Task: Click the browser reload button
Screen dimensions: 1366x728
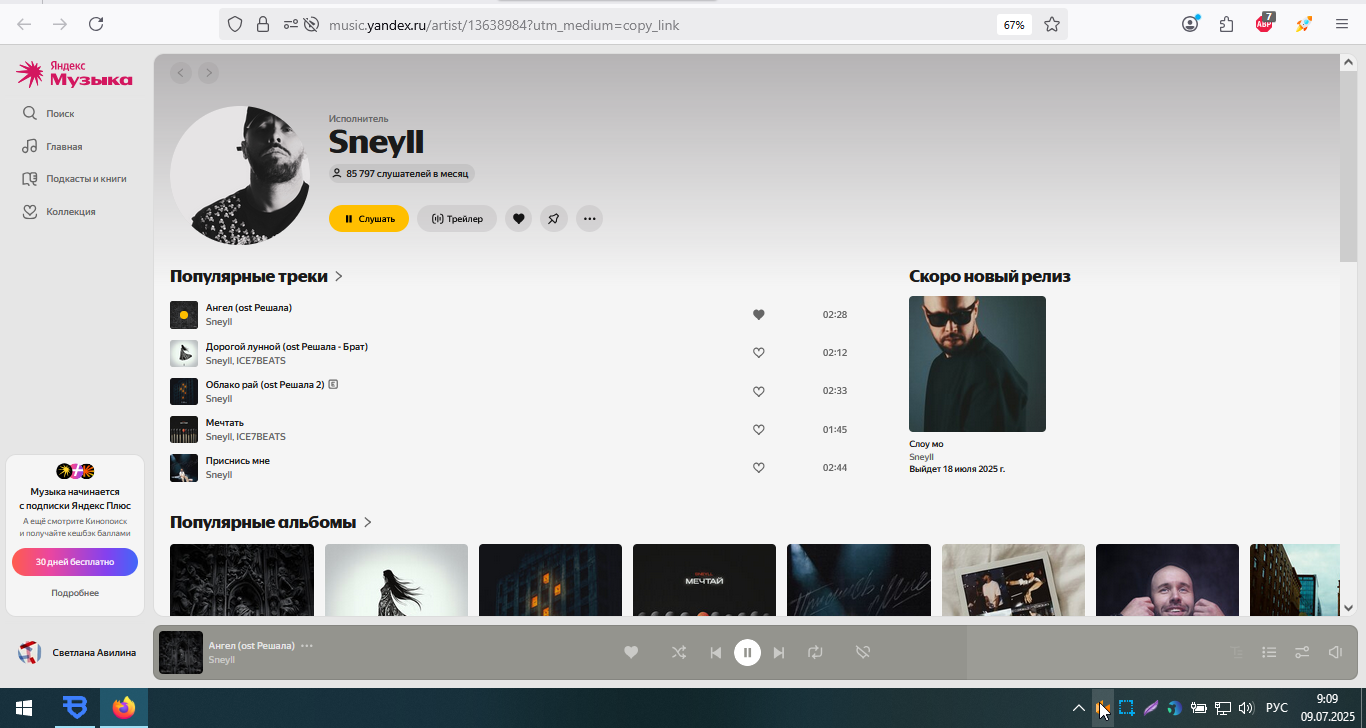Action: pyautogui.click(x=96, y=24)
